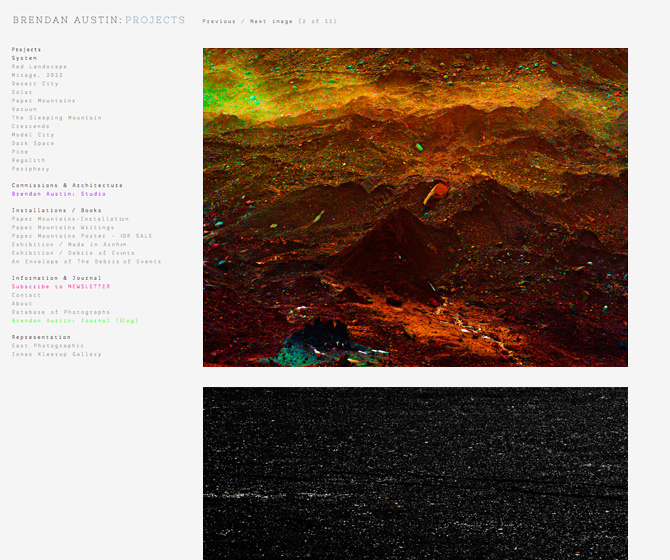
Task: Open the Mirage, 2012 project
Action: point(37,75)
